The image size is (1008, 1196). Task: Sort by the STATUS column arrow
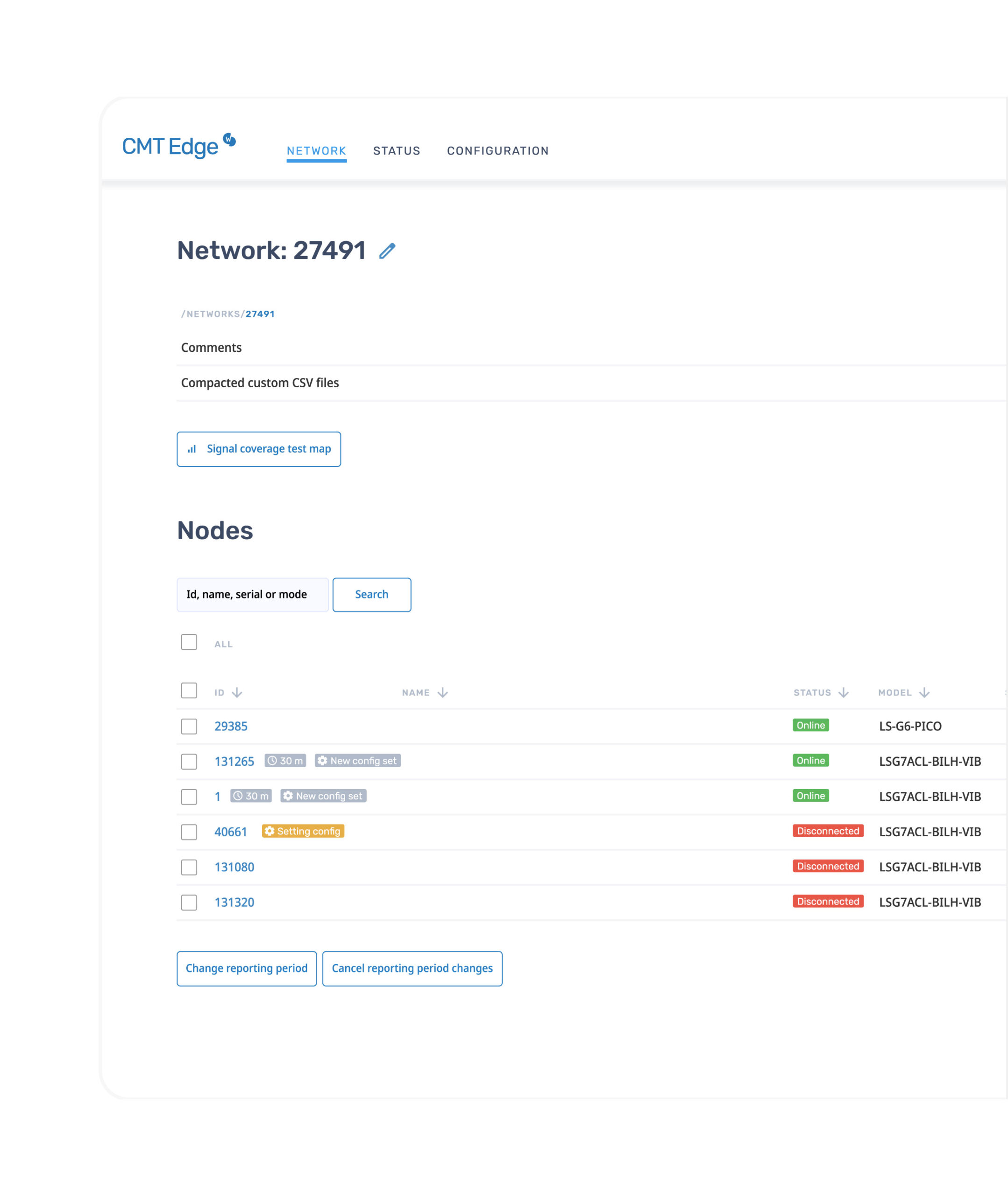(x=844, y=692)
